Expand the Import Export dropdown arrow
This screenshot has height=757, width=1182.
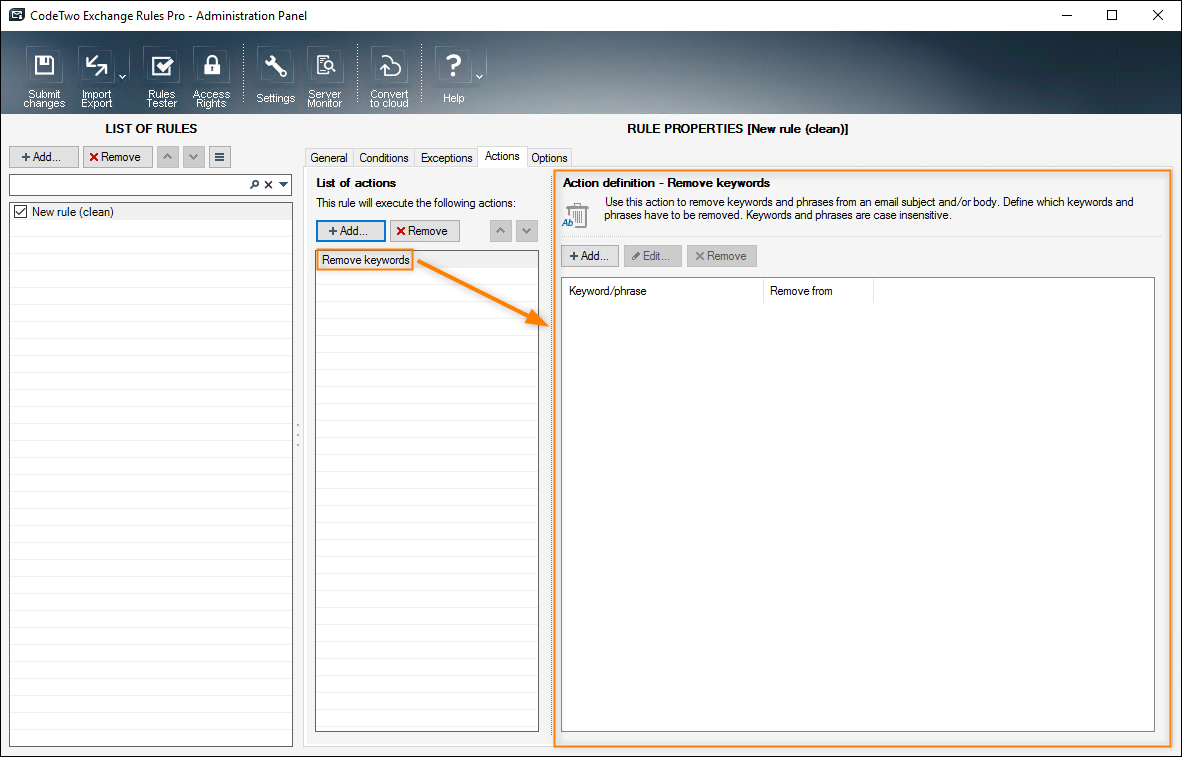(x=122, y=77)
